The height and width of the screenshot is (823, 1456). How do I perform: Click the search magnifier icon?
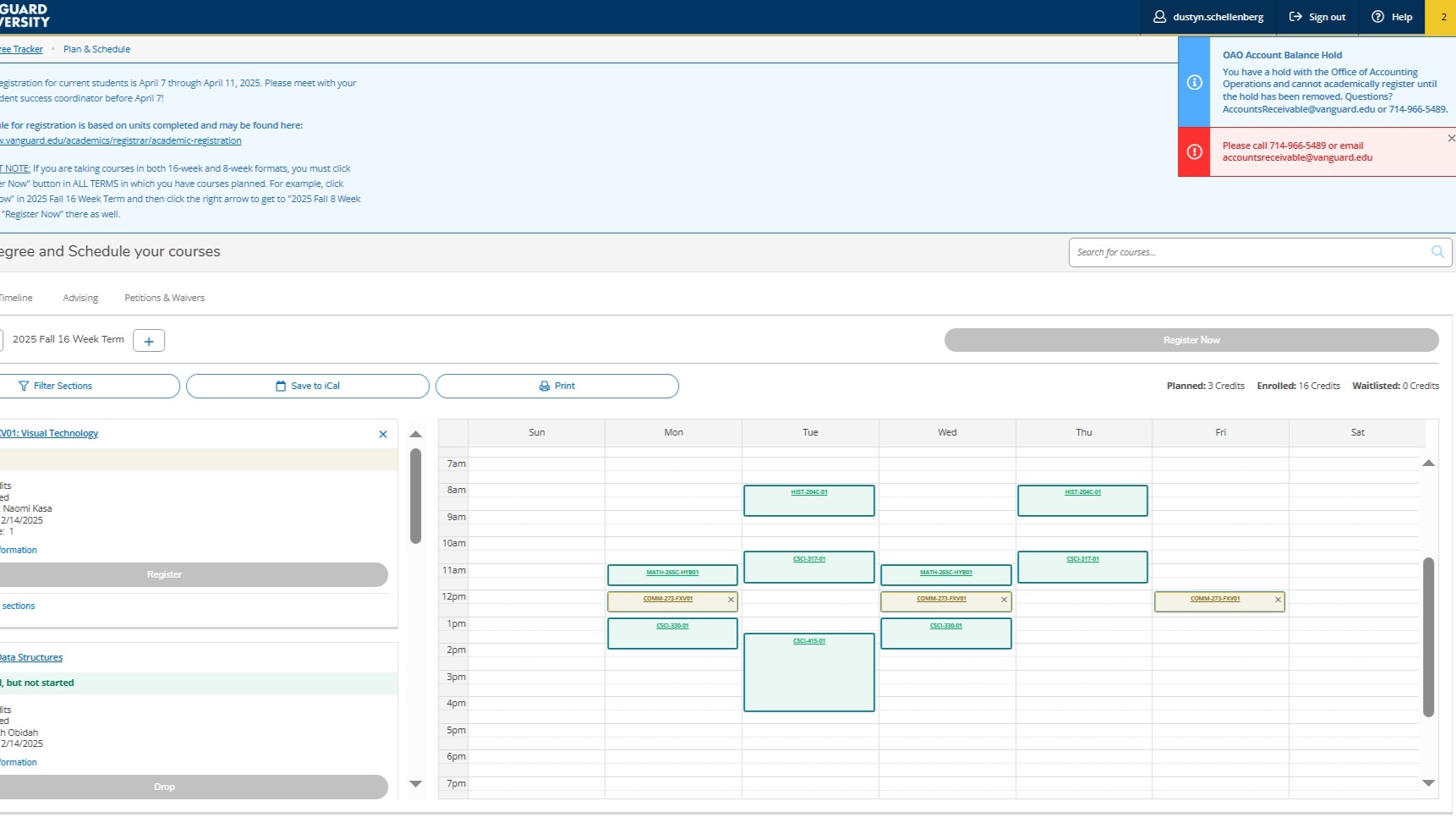click(1437, 252)
